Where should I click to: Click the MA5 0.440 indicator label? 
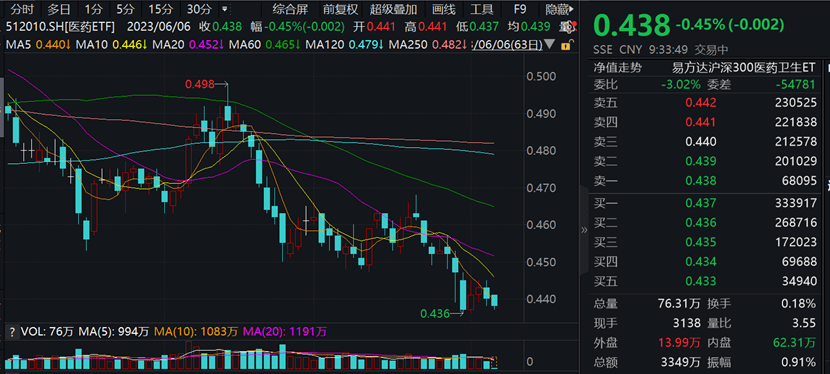(39, 45)
